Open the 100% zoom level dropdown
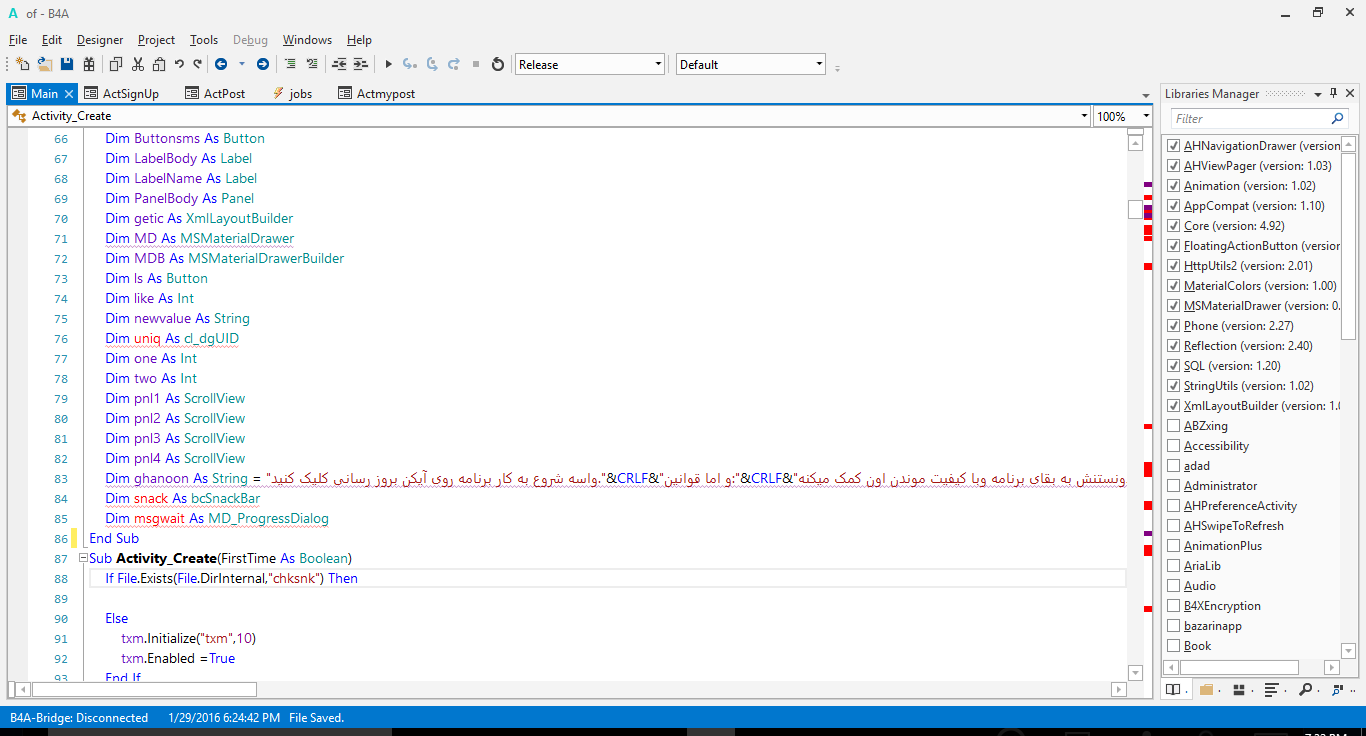This screenshot has height=736, width=1366. [1146, 116]
